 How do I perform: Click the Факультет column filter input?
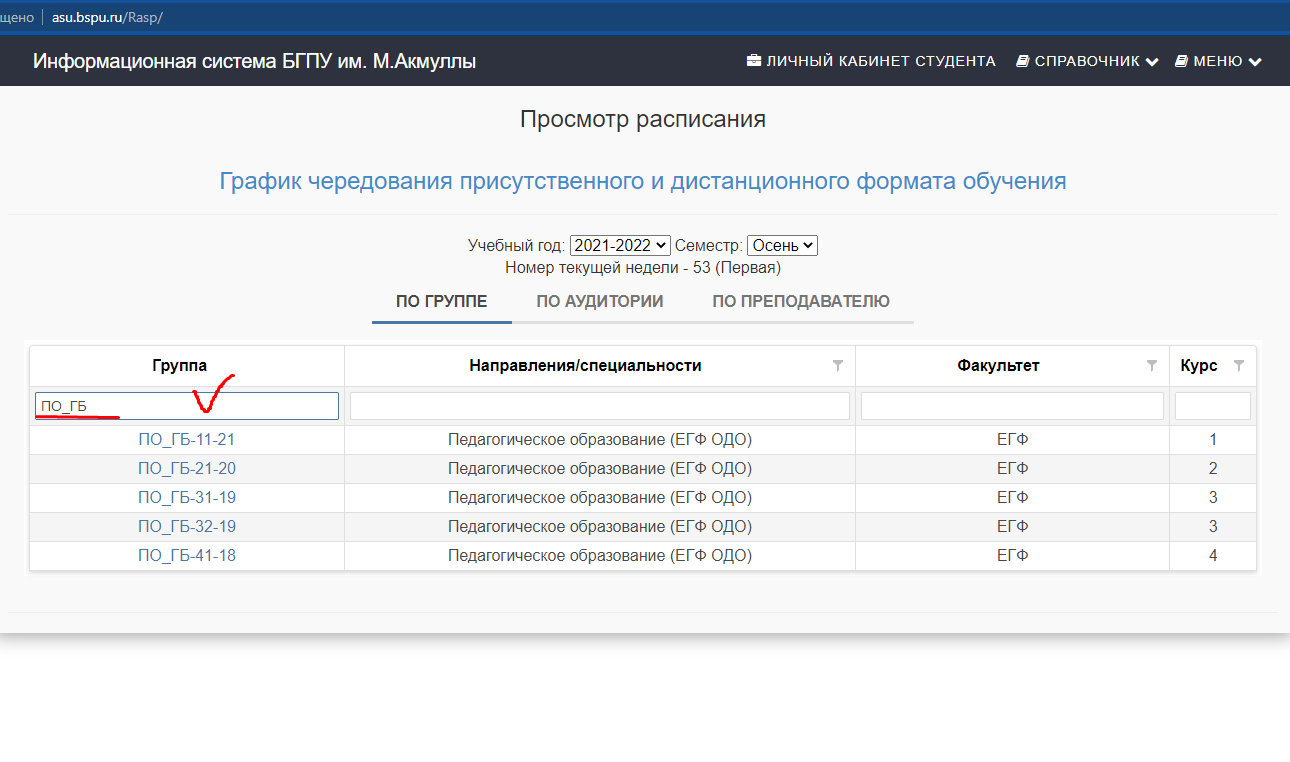click(x=1012, y=406)
